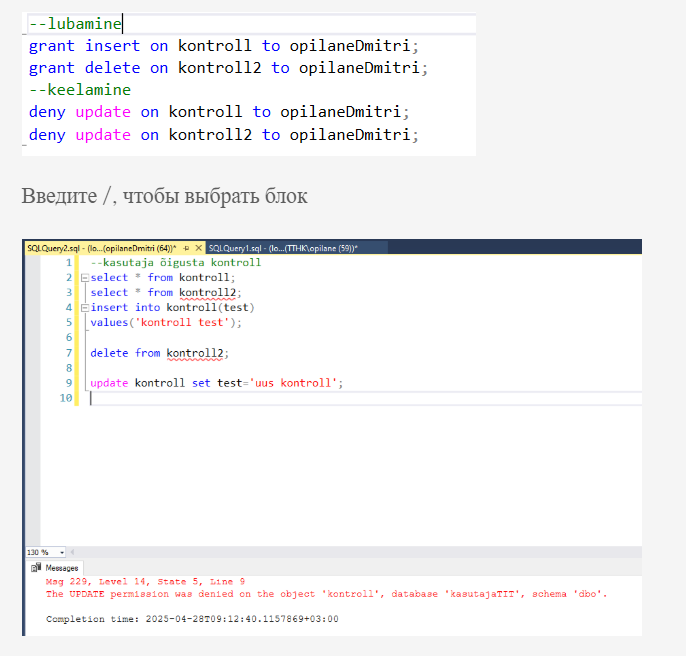Click the Completion time line in Messages
686x656 pixels.
click(x=192, y=619)
